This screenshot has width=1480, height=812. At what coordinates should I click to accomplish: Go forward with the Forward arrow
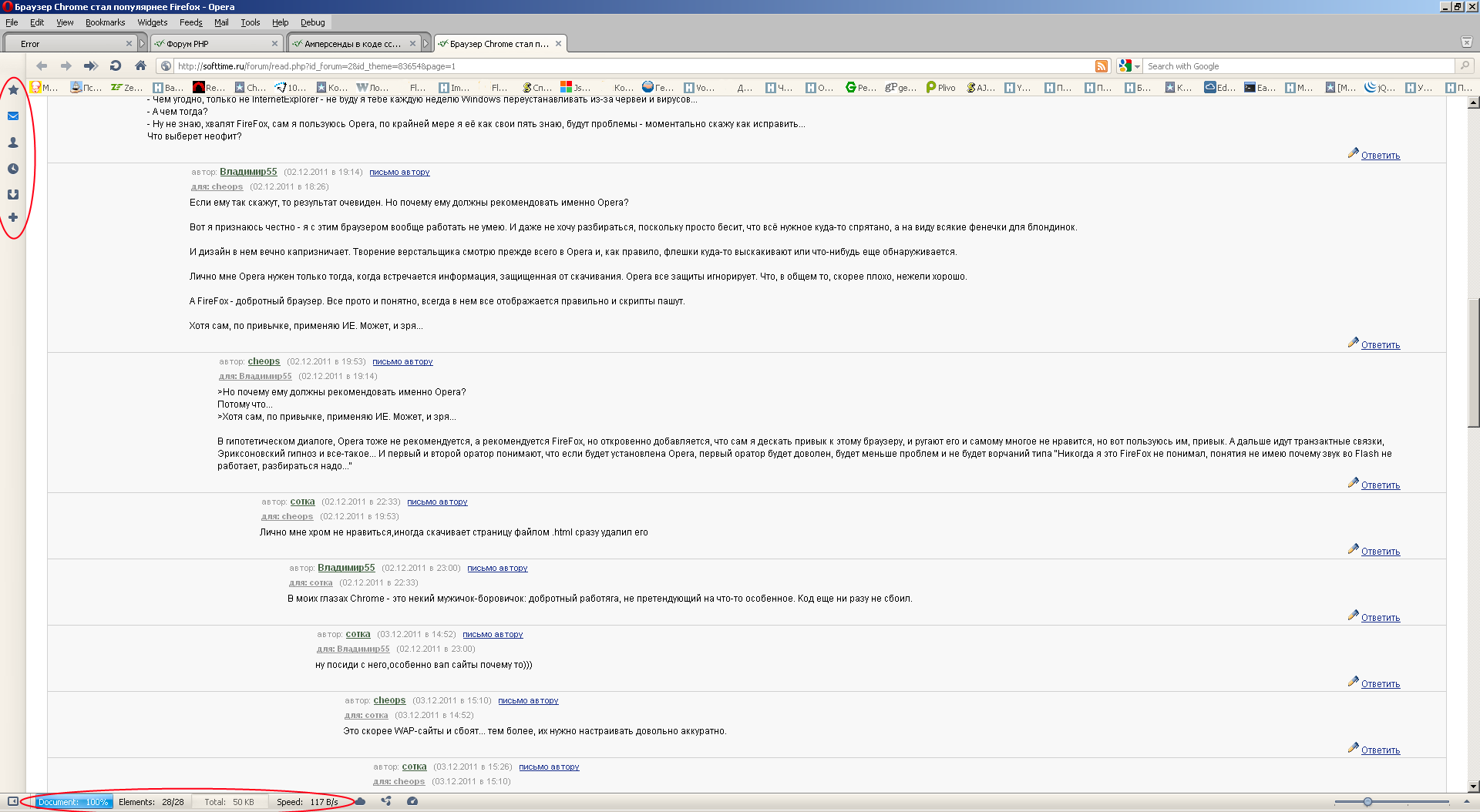(66, 66)
